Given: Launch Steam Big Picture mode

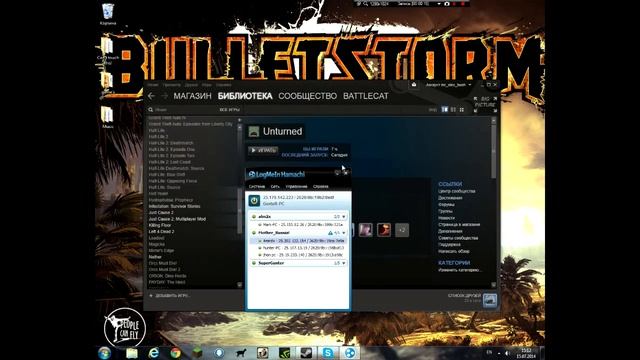Looking at the screenshot, I should 485,104.
